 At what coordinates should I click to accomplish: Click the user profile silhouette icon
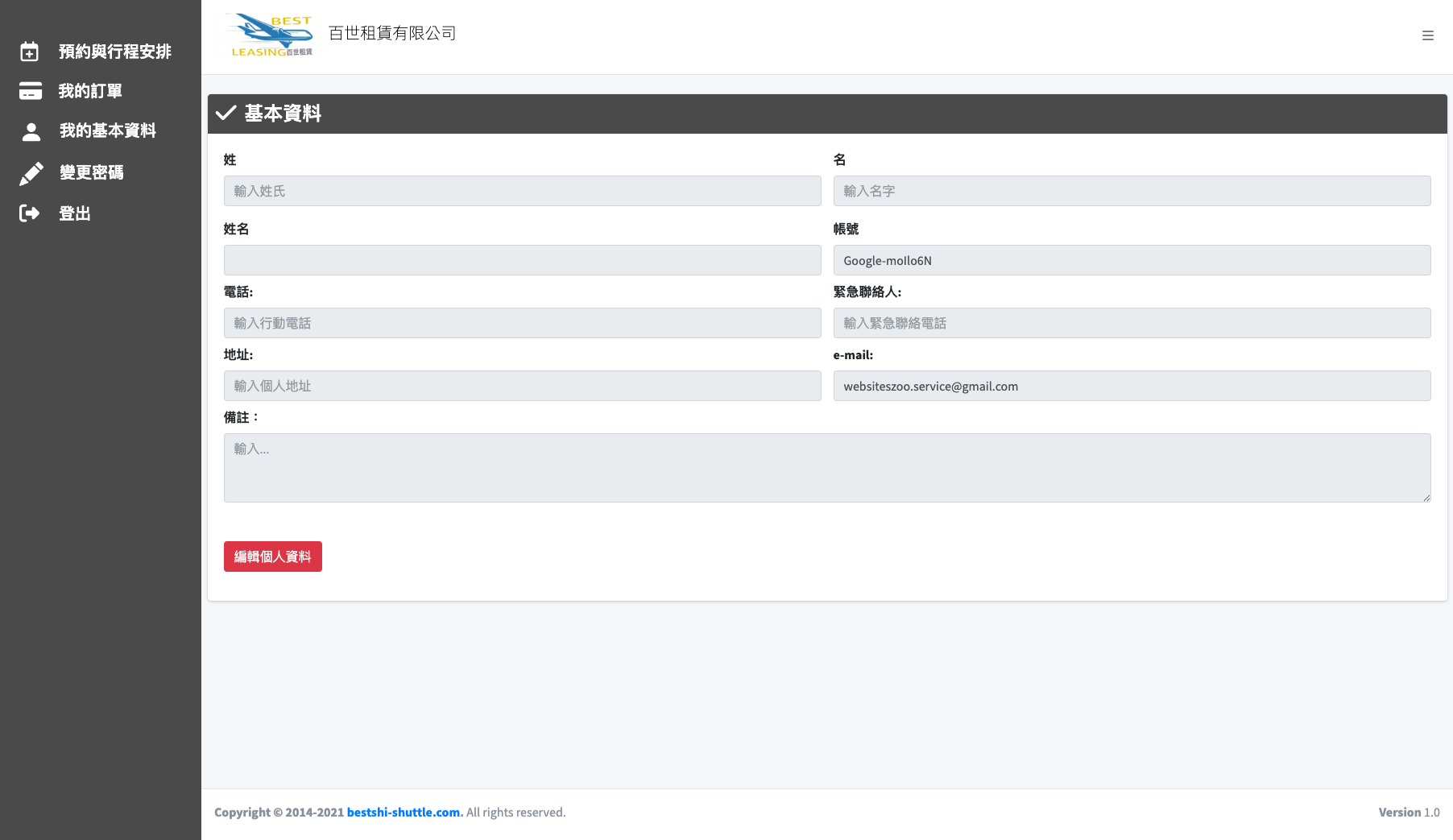(31, 131)
